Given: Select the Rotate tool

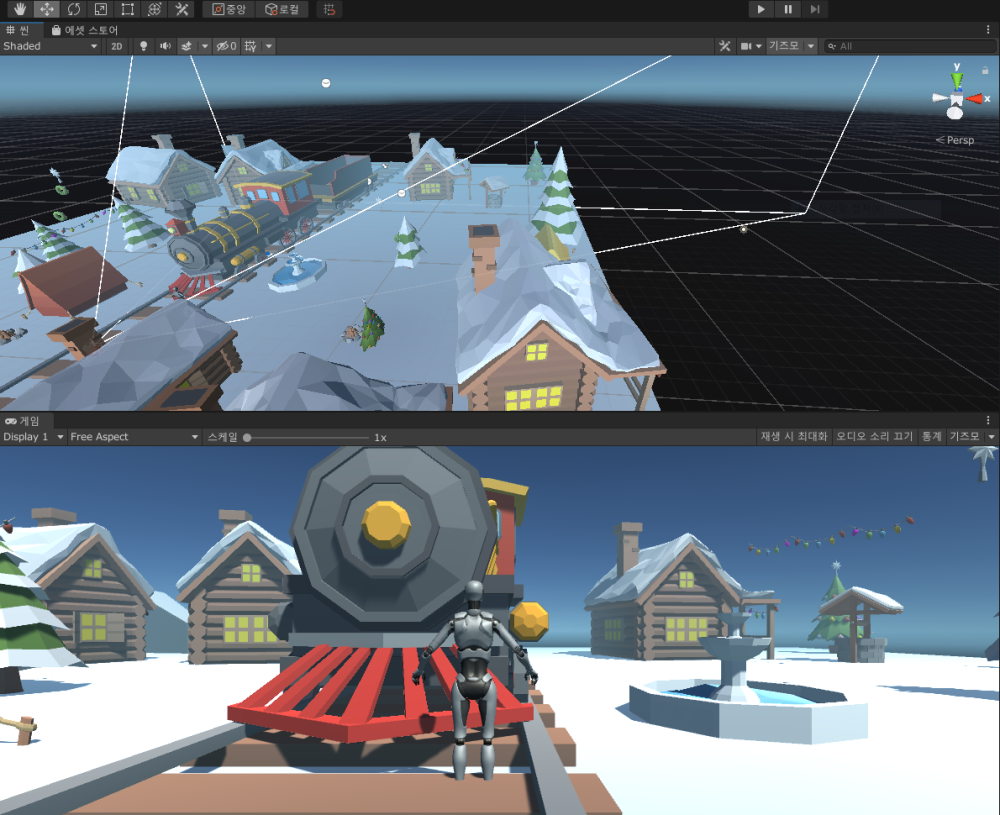Looking at the screenshot, I should pos(74,9).
